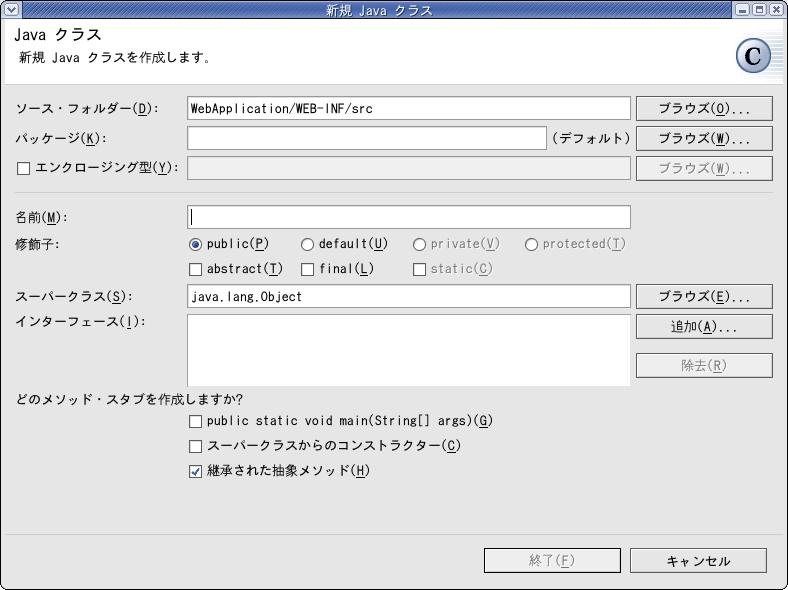Click the 'どのメソッド・スタブを作成しますか?' label

click(x=129, y=400)
